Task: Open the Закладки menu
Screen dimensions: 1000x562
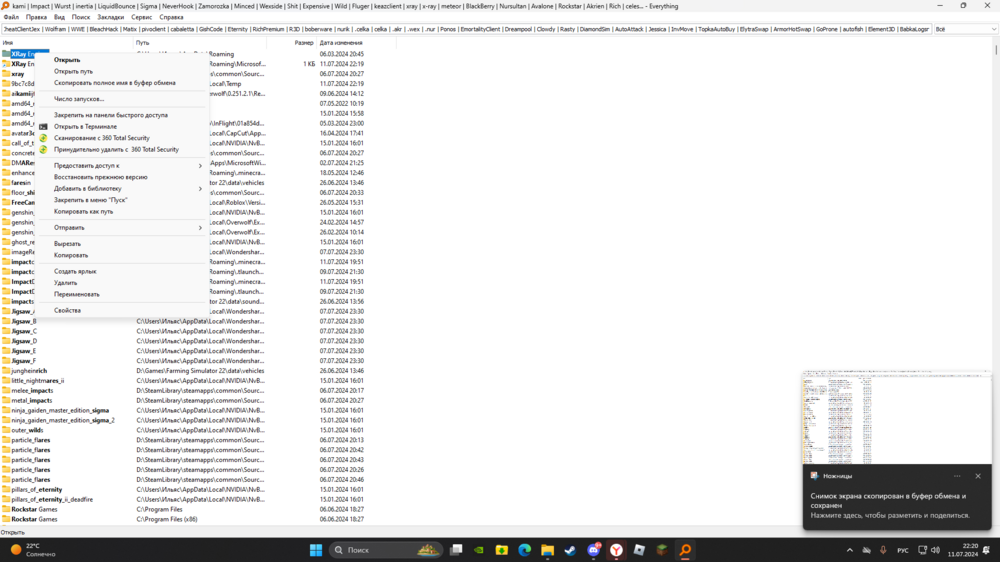Action: point(110,17)
